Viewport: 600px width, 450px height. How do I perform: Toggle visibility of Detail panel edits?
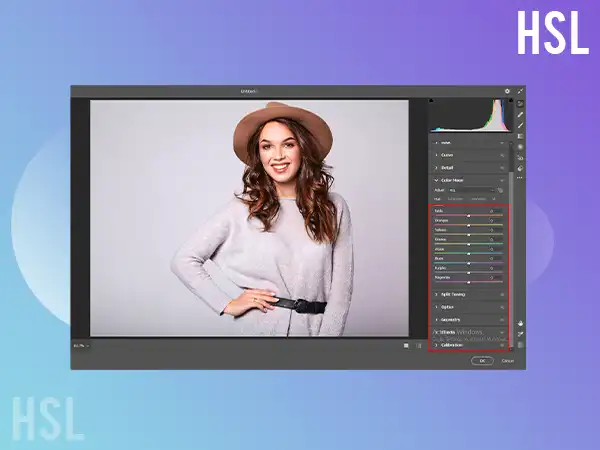502,168
